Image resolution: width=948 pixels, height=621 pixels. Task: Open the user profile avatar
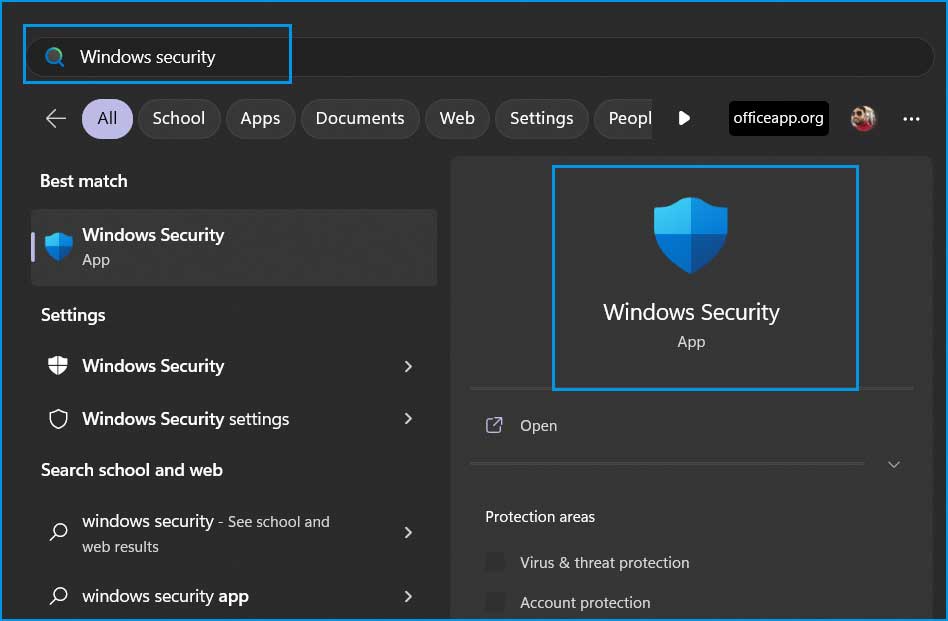pyautogui.click(x=863, y=119)
